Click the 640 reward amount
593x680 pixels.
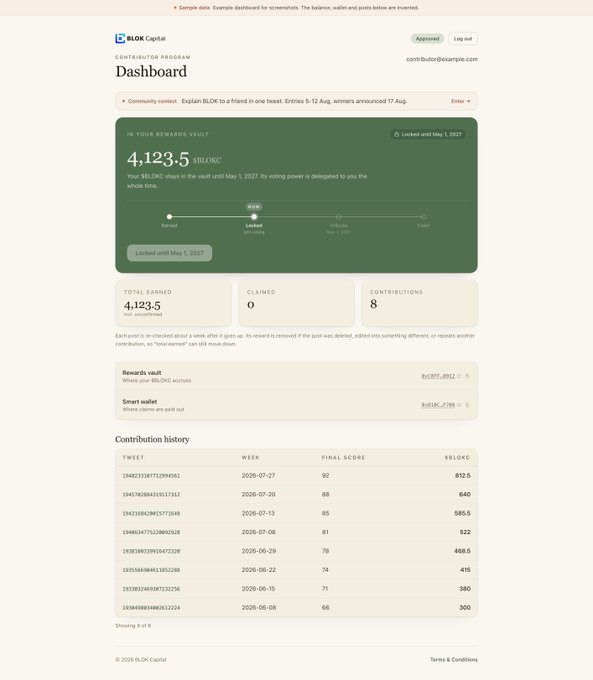(x=465, y=494)
